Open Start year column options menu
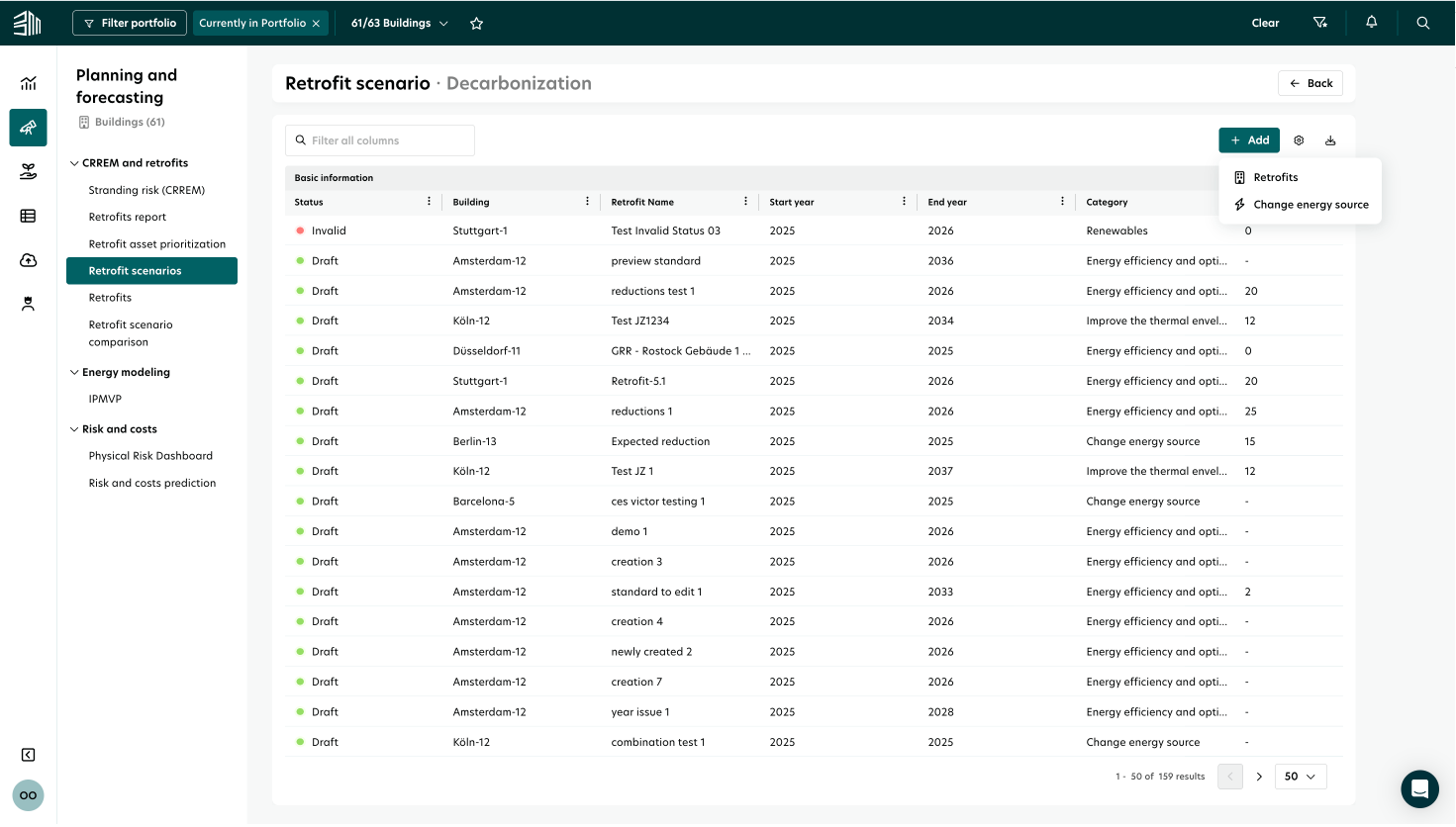1456x827 pixels. [x=904, y=201]
